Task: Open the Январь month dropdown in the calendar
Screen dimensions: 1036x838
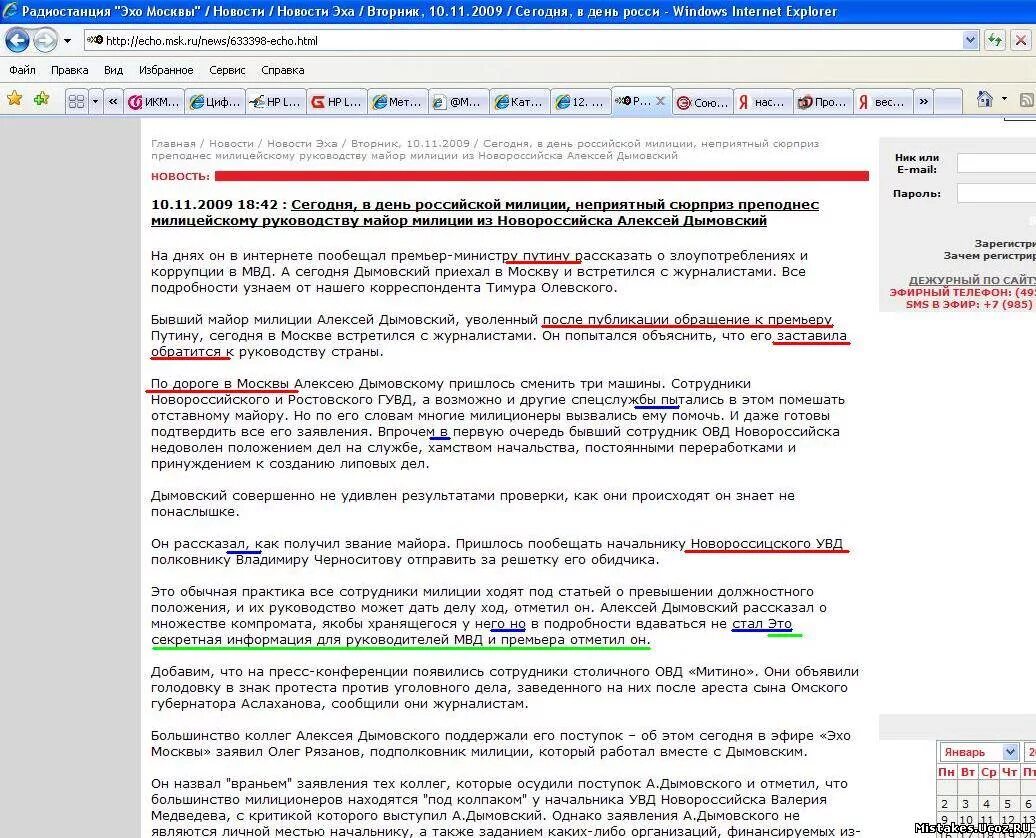Action: pos(978,752)
